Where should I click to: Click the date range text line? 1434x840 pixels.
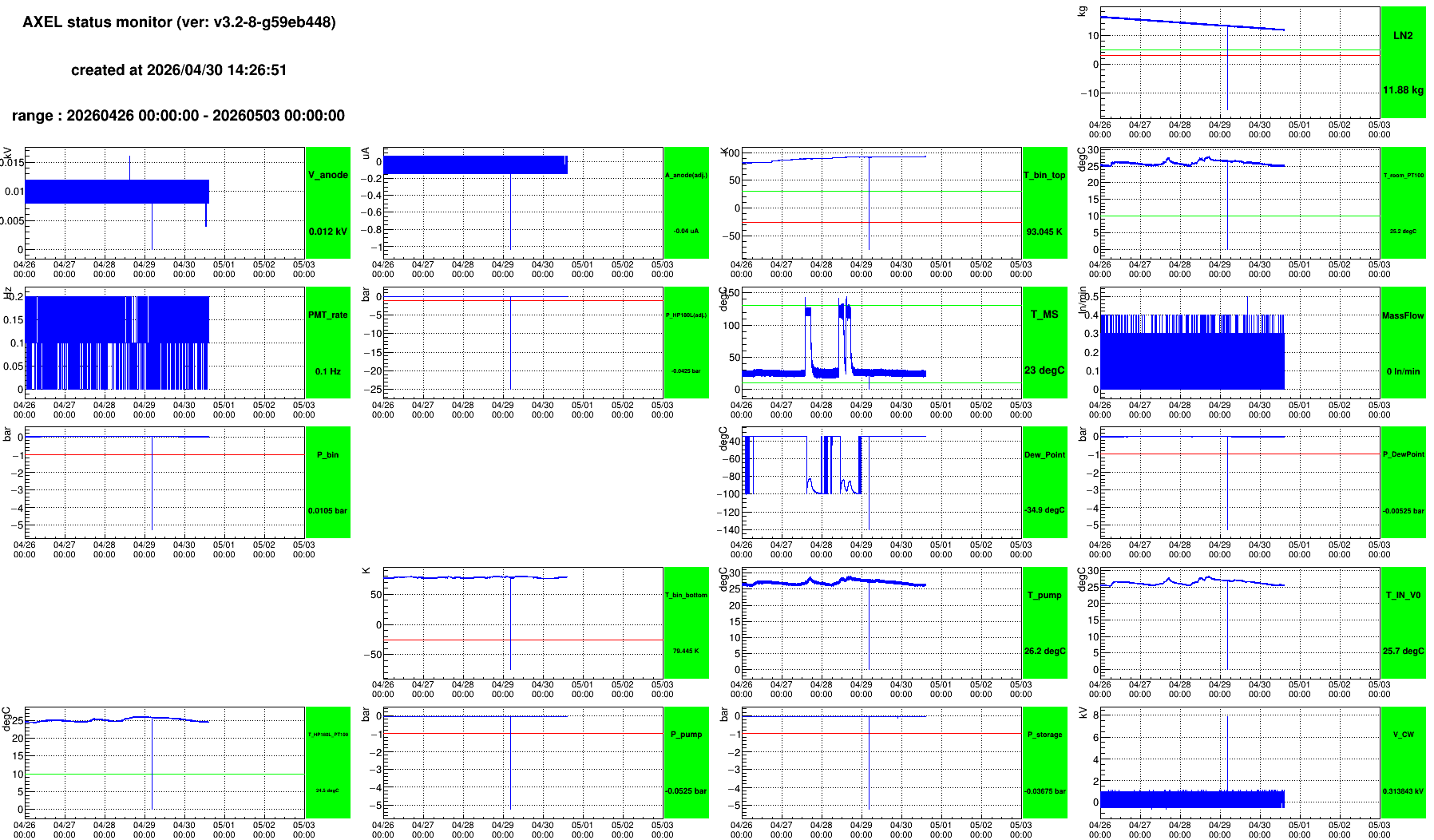pyautogui.click(x=179, y=116)
